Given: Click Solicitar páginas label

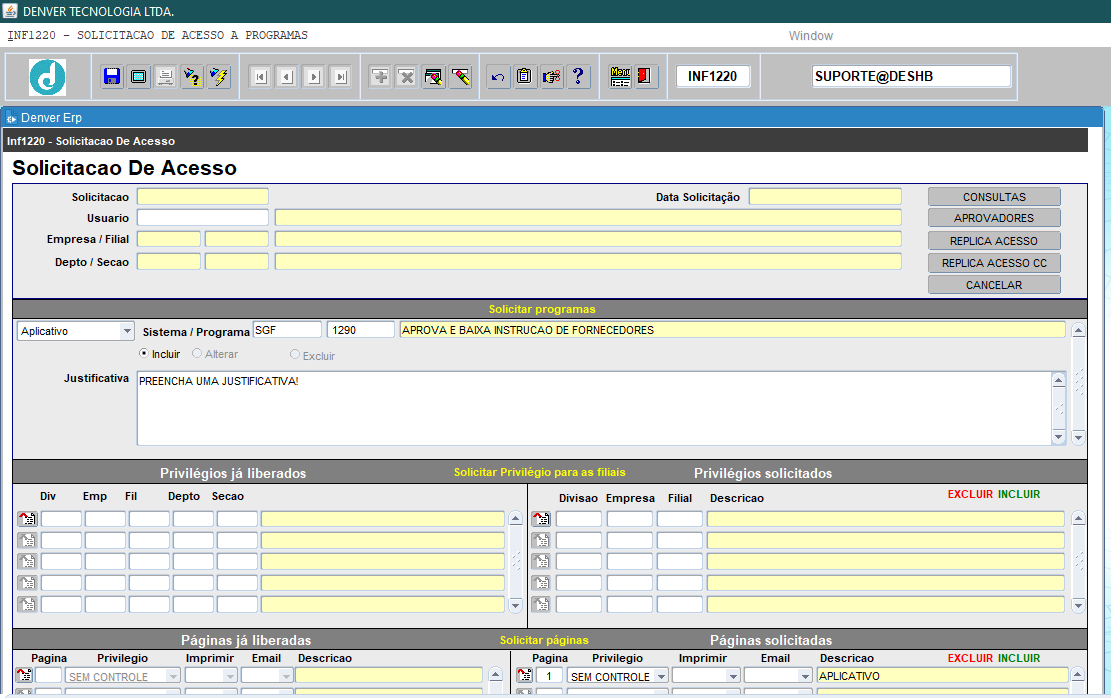Looking at the screenshot, I should [x=544, y=640].
